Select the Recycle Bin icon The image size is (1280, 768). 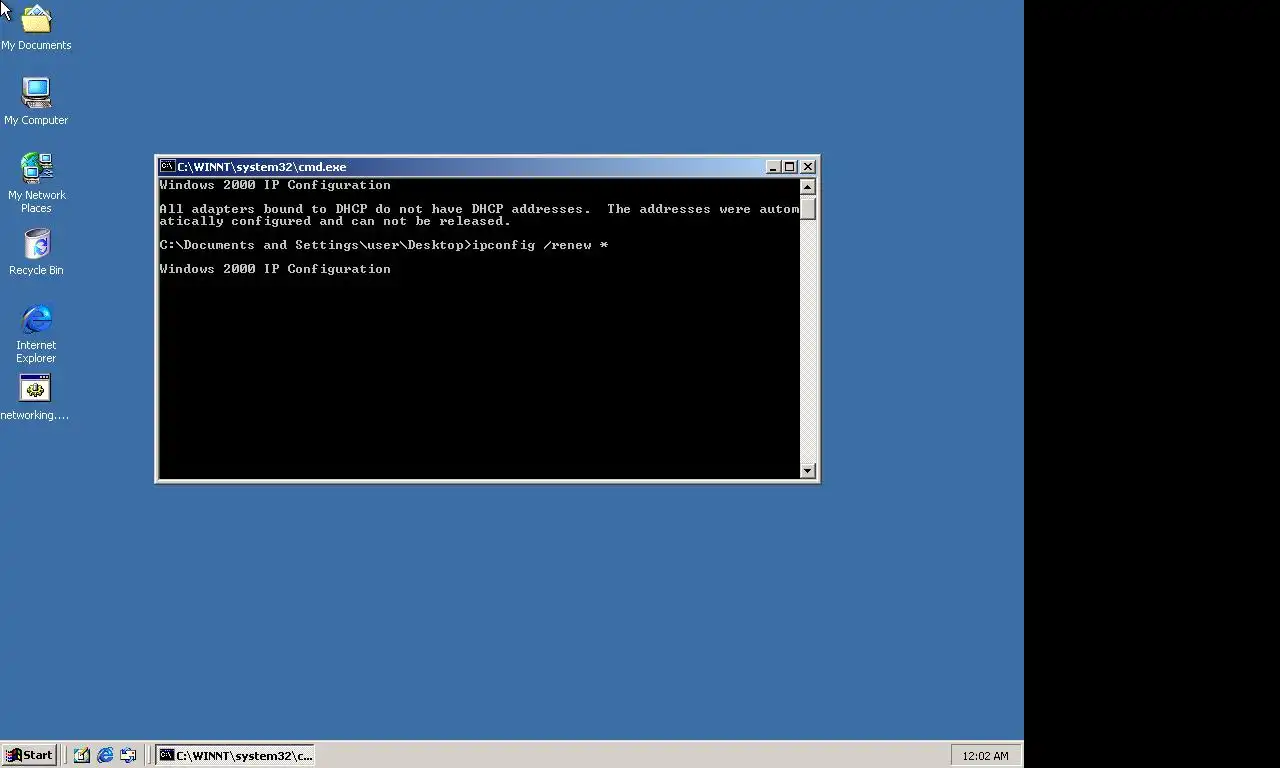pyautogui.click(x=36, y=252)
